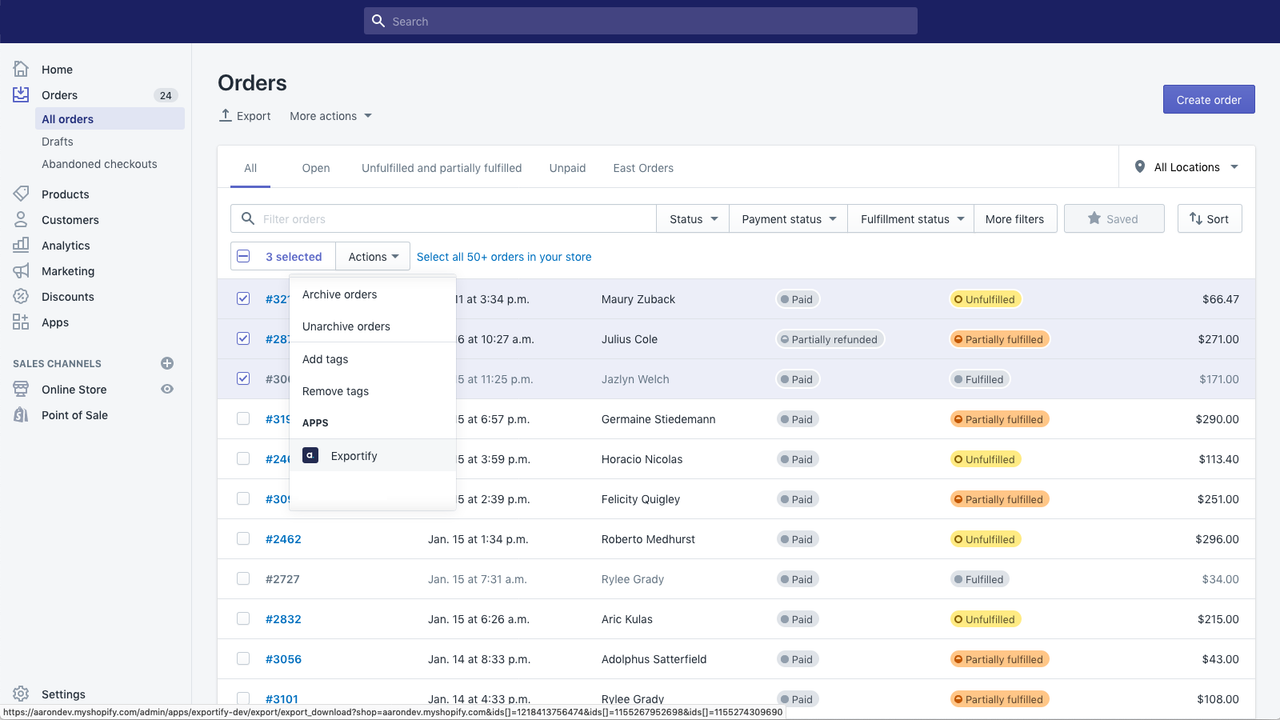Deselect all using the bulk selection checkbox

(243, 256)
